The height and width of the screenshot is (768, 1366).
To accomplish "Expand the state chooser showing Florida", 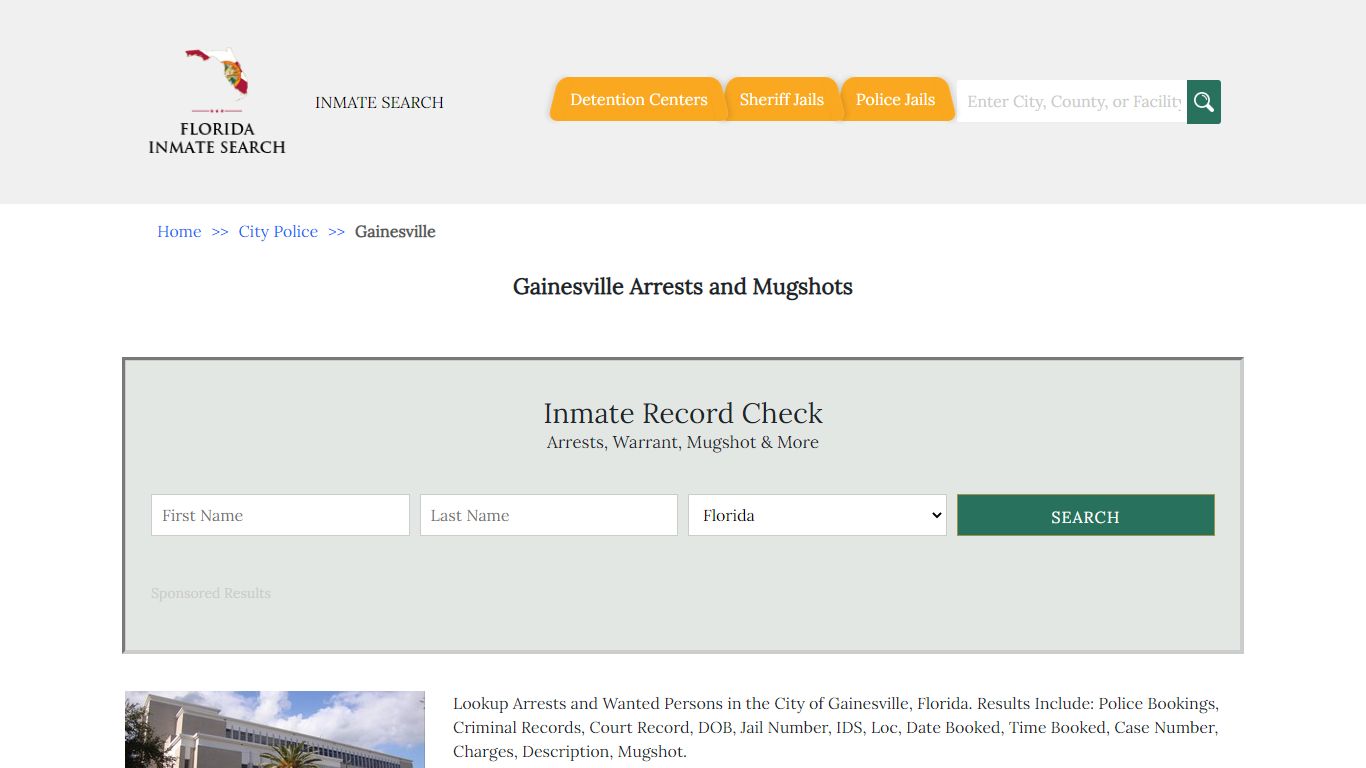I will coord(817,514).
